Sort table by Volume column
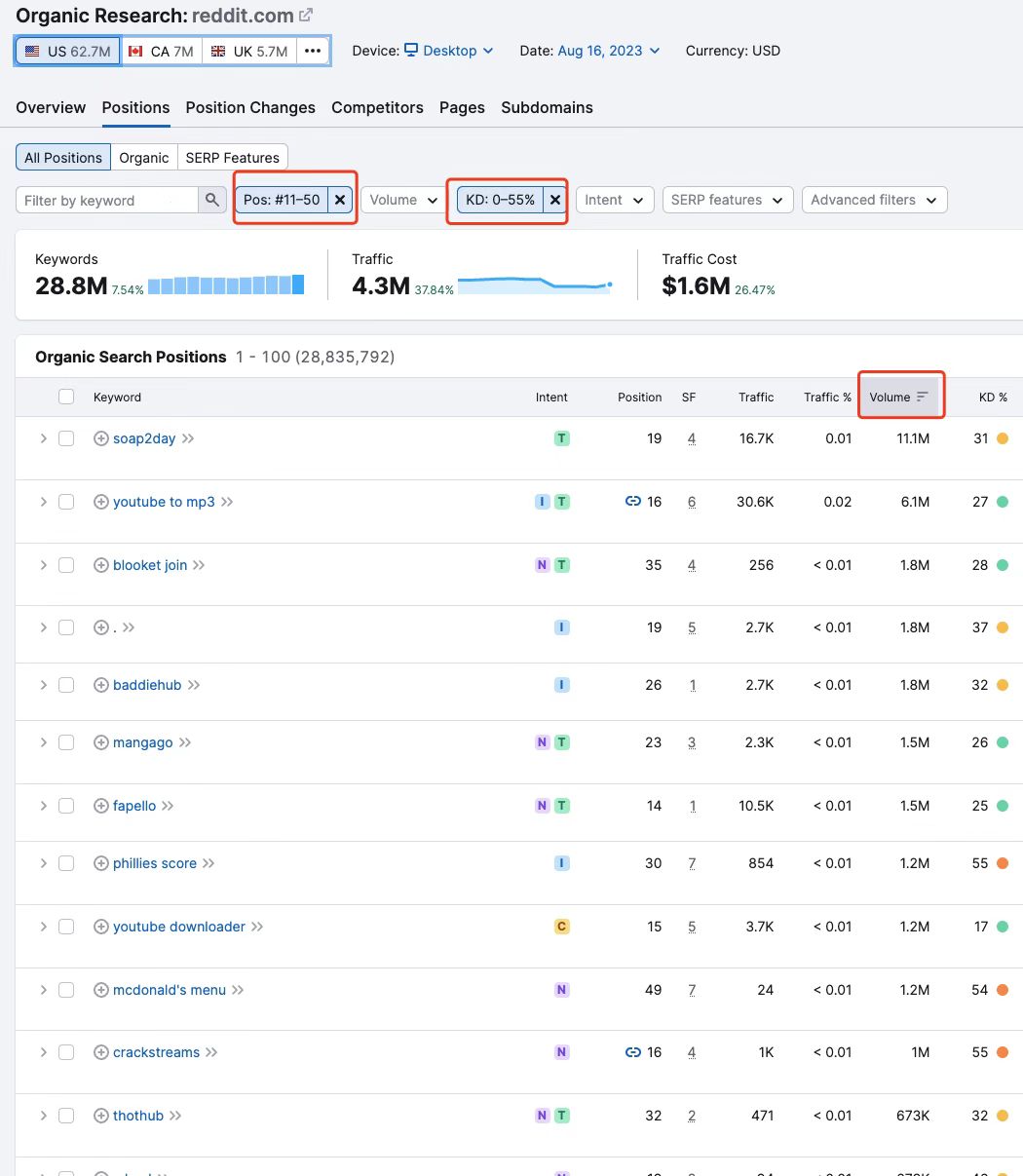Image resolution: width=1023 pixels, height=1176 pixels. click(898, 397)
